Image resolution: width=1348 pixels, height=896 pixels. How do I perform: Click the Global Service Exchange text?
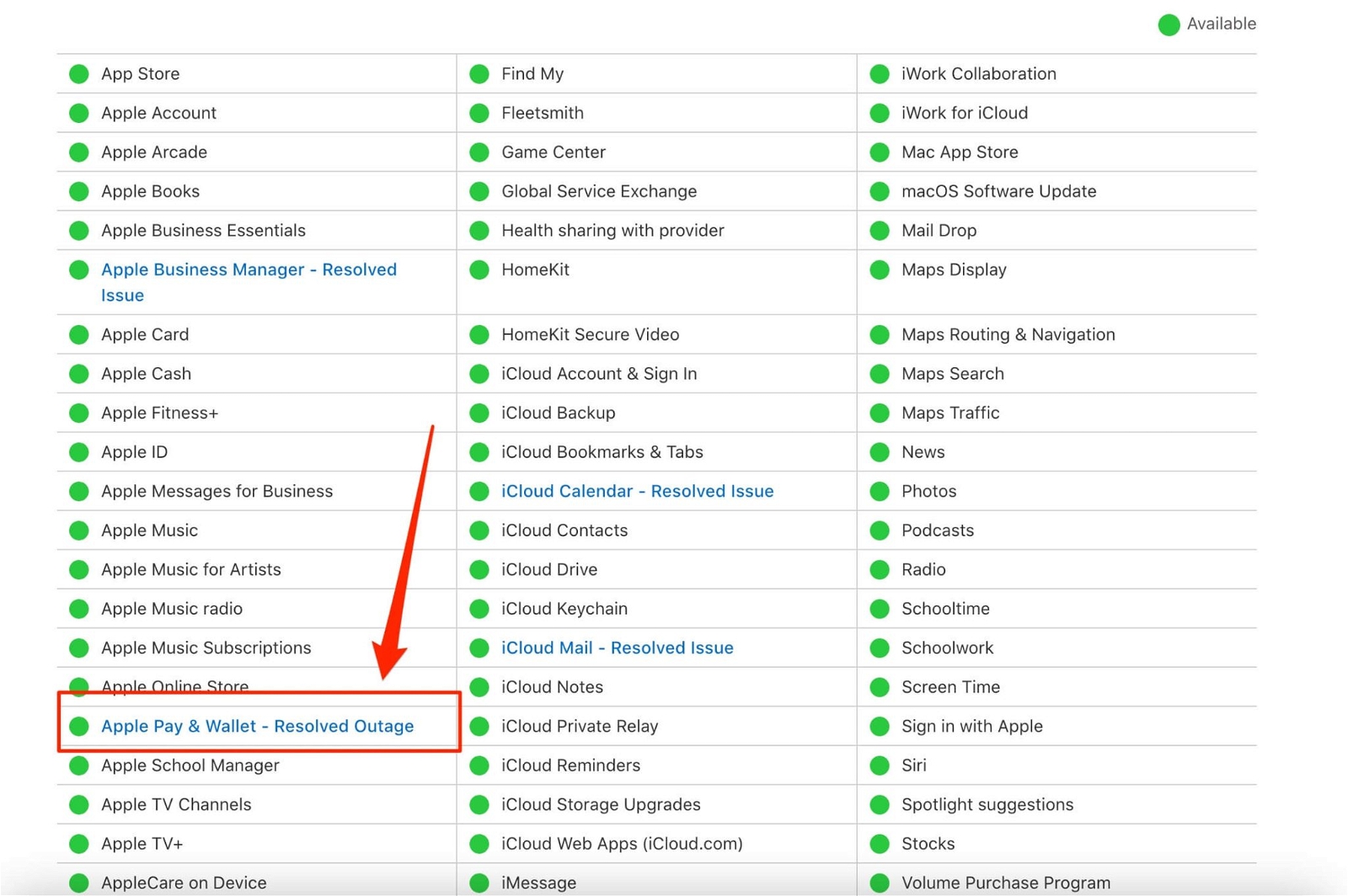[599, 191]
